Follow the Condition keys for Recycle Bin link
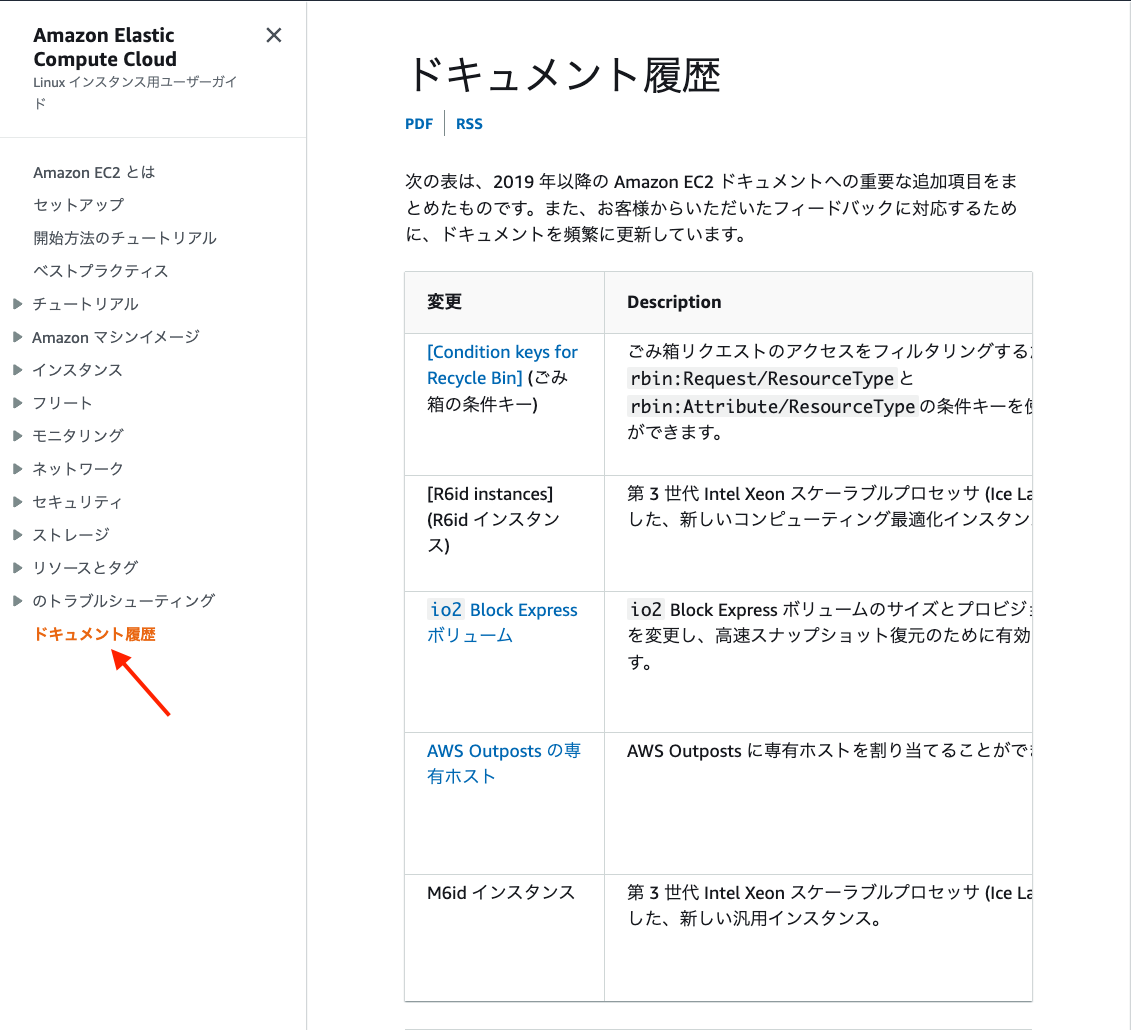 point(502,365)
